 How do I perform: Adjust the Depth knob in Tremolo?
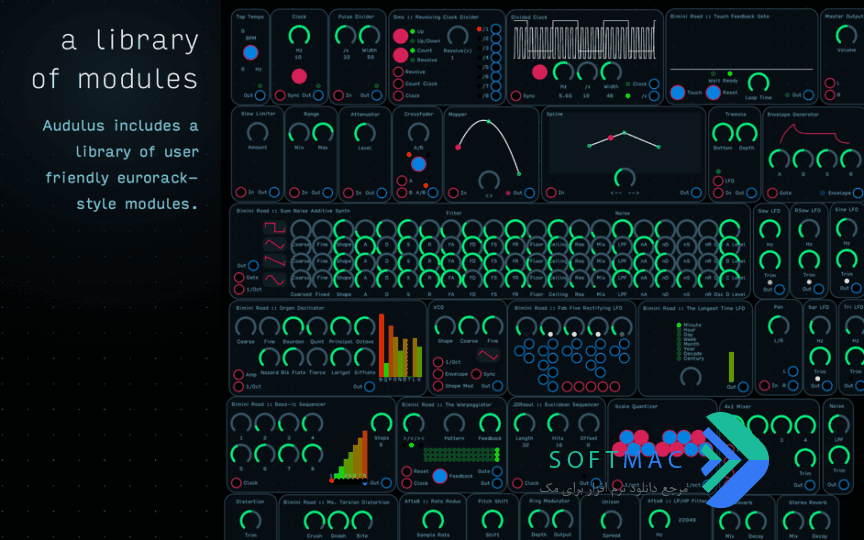tap(747, 133)
